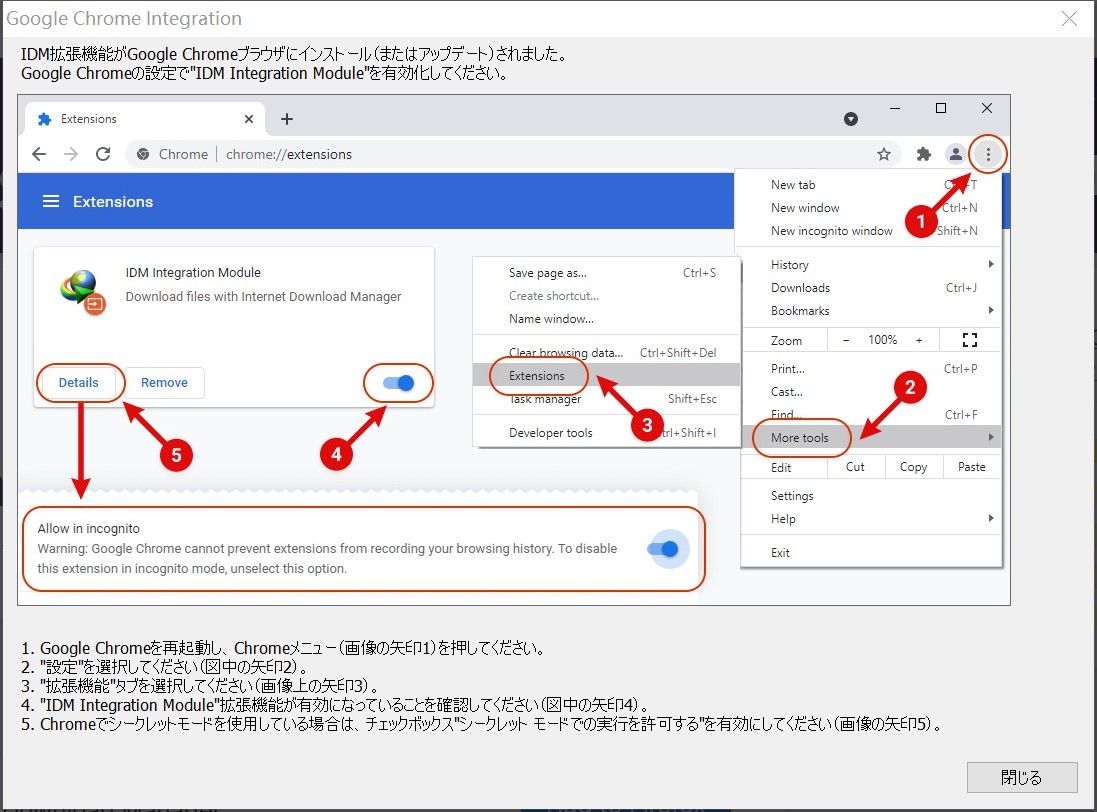This screenshot has height=812, width=1097.
Task: Open Chrome's three-dot menu icon
Action: coord(988,154)
